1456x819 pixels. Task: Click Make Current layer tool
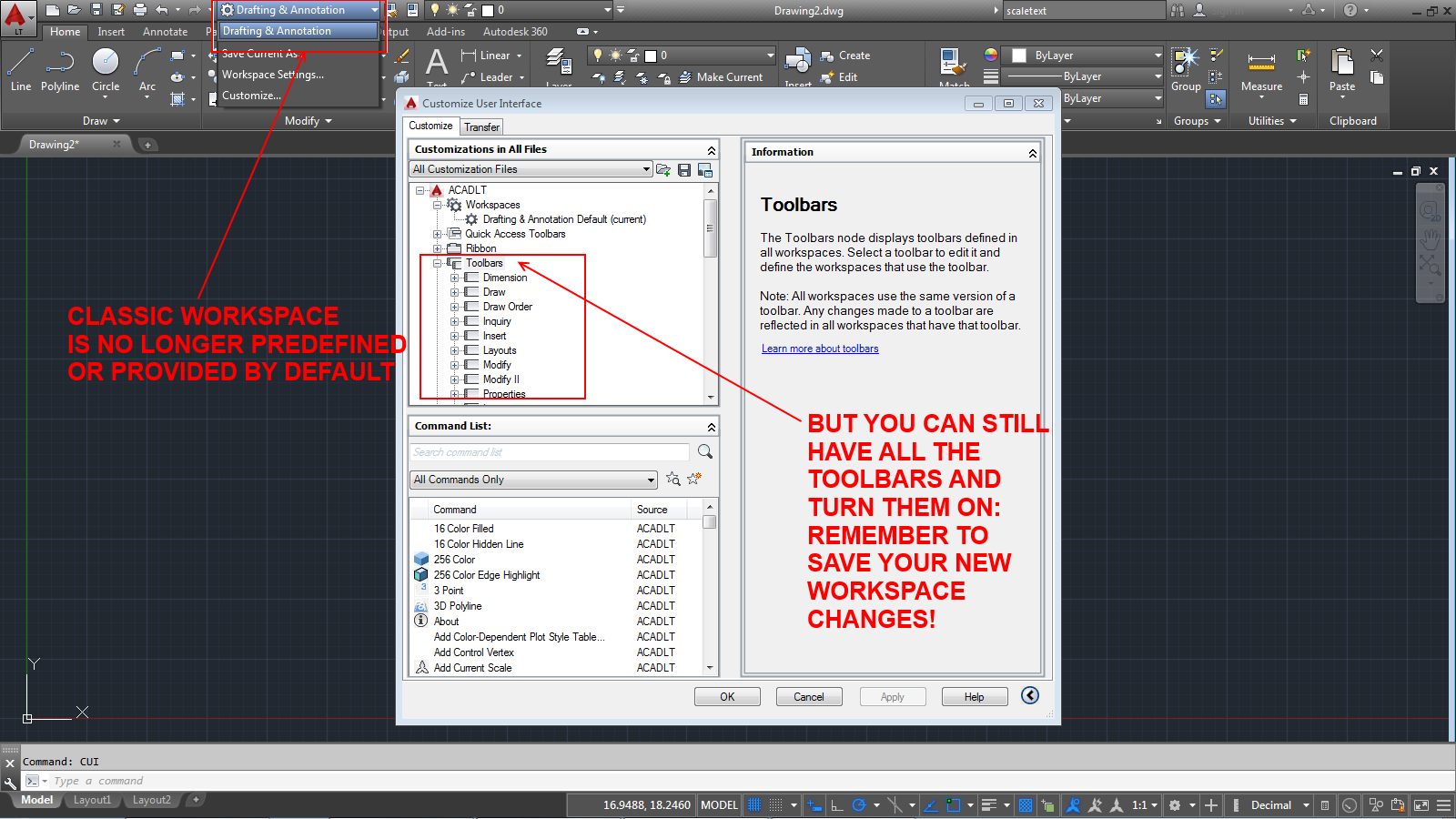pos(721,77)
